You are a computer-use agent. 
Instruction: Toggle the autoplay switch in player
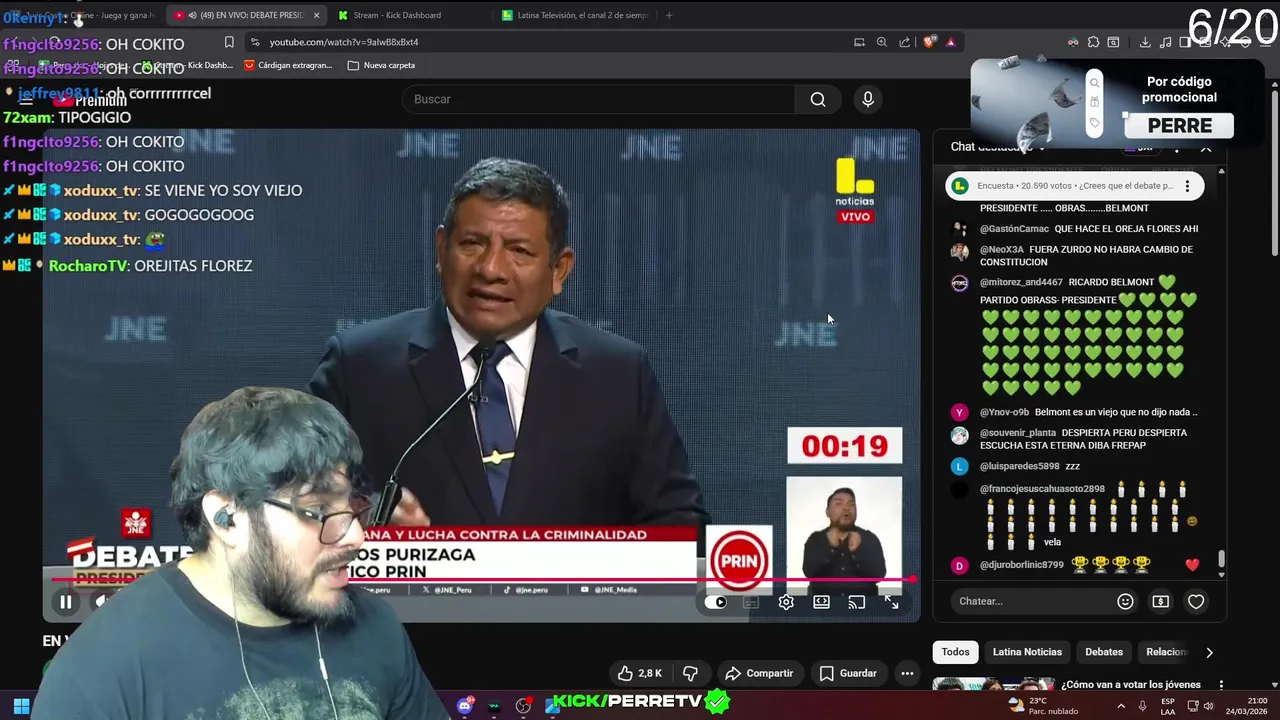point(716,602)
